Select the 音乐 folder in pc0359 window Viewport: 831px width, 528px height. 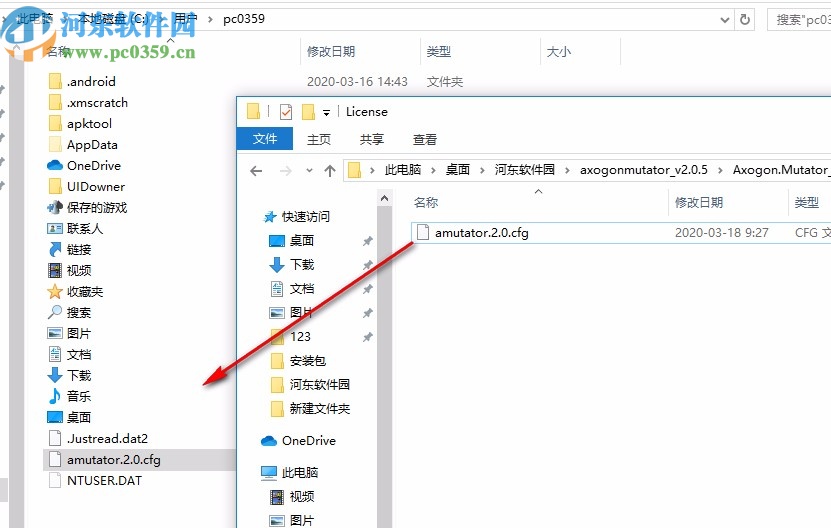pos(78,397)
